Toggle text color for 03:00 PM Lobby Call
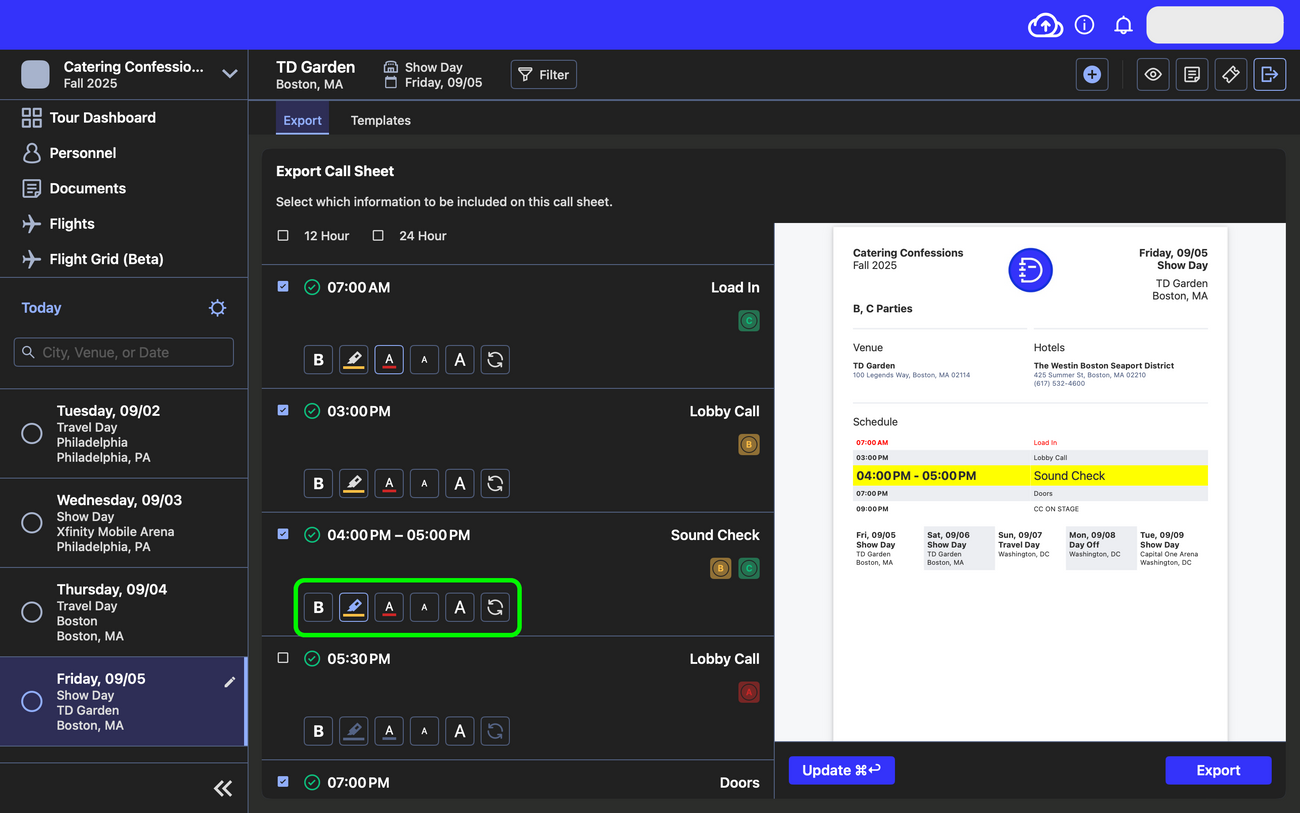The width and height of the screenshot is (1300, 813). 389,484
